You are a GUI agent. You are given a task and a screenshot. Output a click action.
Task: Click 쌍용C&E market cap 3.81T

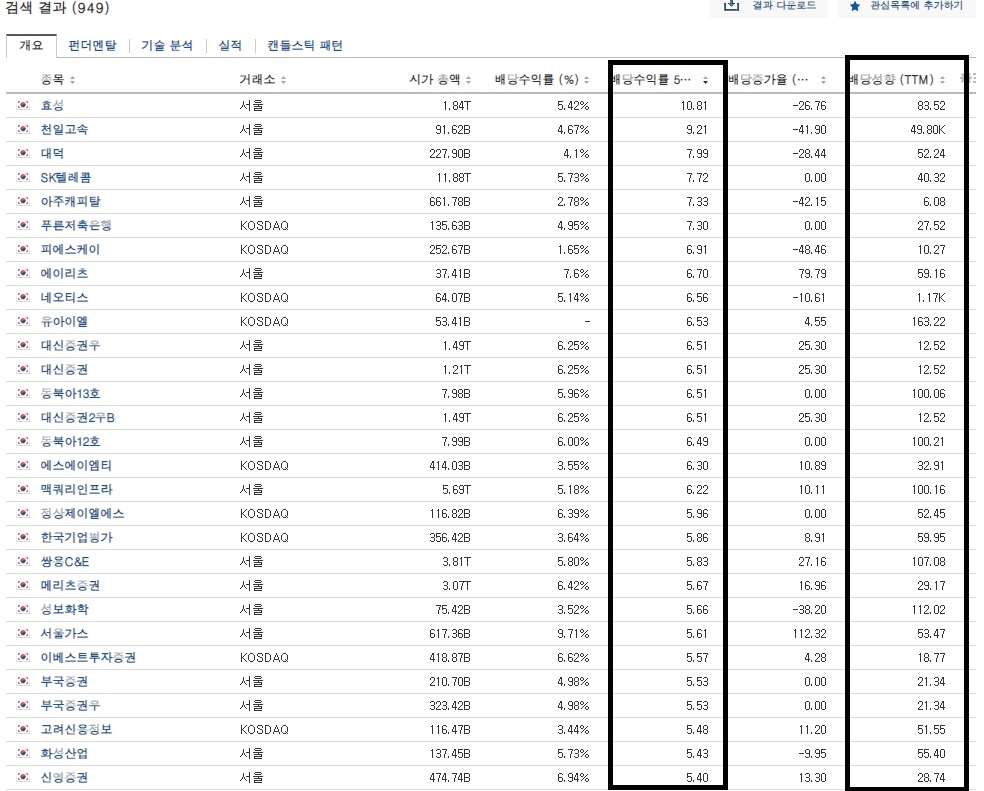coord(456,562)
